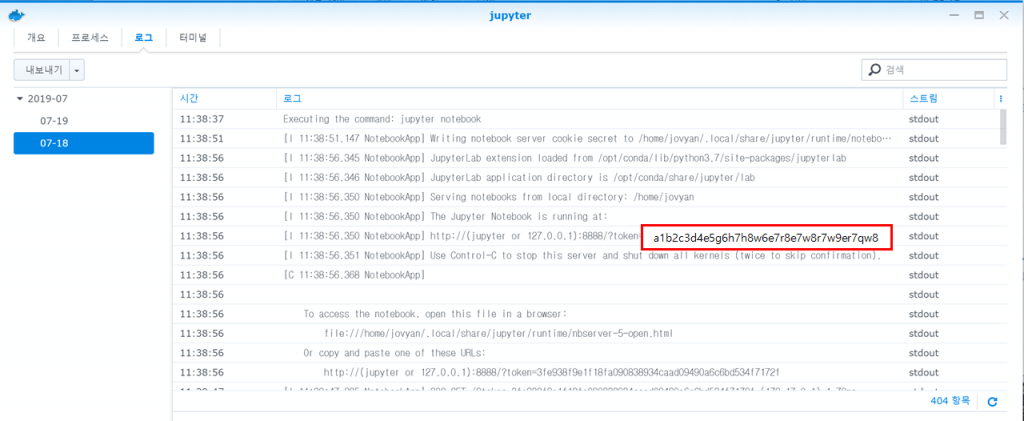Select the 'JupyterLab extension loaded from' row
Image resolution: width=1024 pixels, height=421 pixels.
click(x=586, y=158)
